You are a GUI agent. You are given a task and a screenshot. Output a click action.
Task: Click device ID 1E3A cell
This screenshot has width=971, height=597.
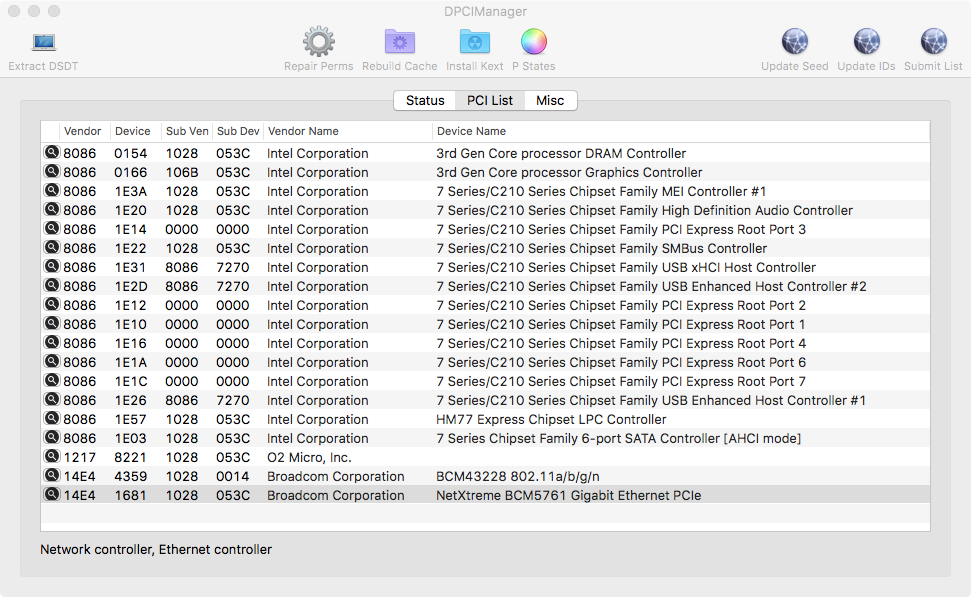click(x=131, y=191)
